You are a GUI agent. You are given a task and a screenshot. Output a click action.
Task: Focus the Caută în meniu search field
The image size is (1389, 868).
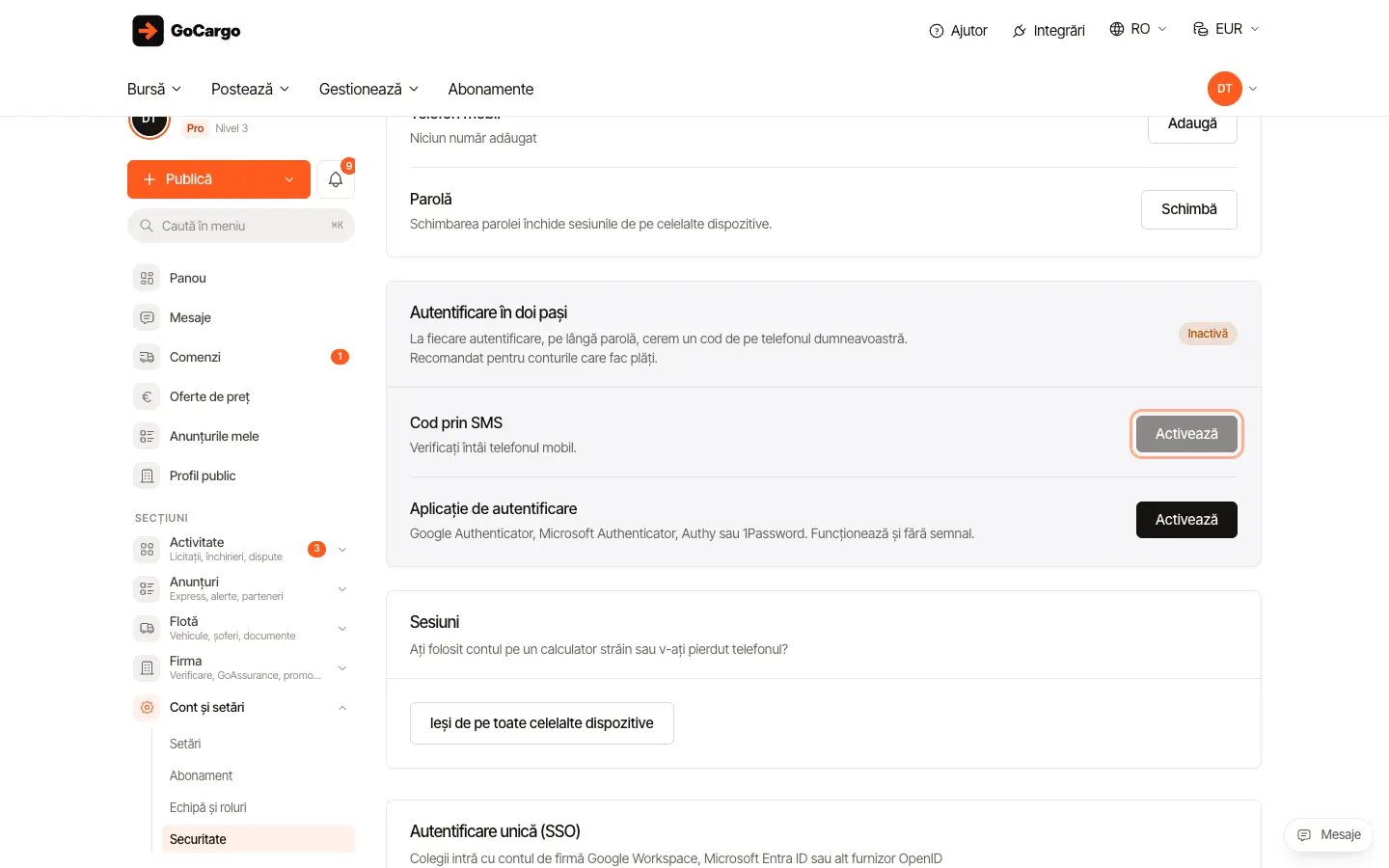tap(241, 226)
